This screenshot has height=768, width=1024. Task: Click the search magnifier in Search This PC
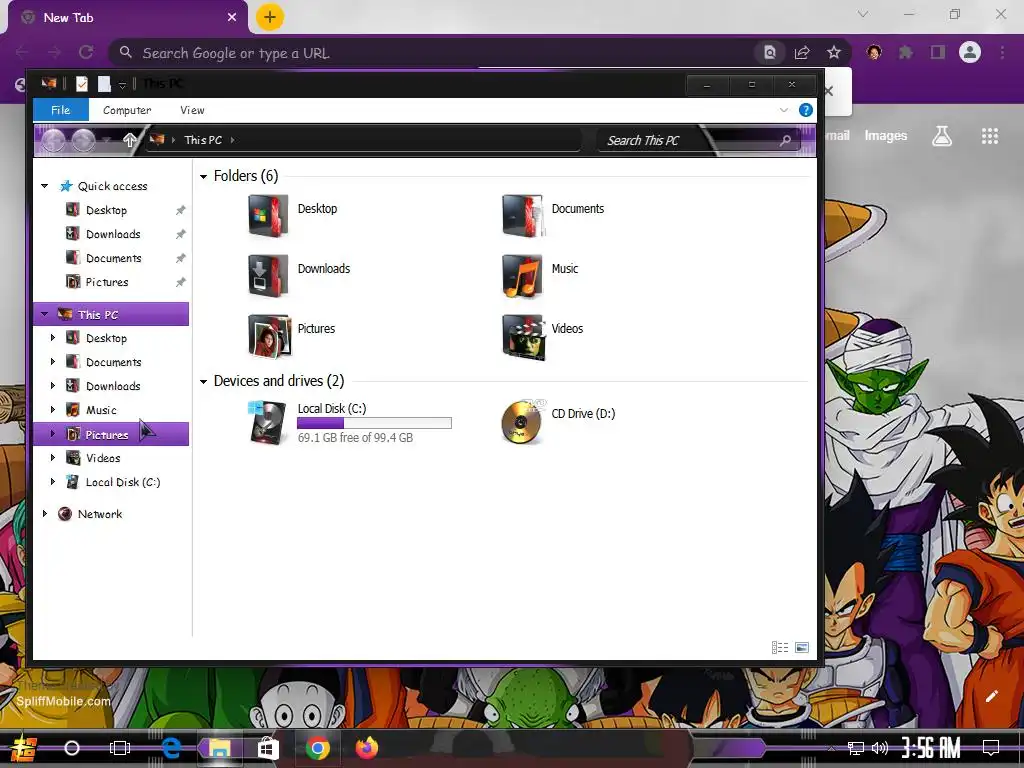click(x=786, y=140)
